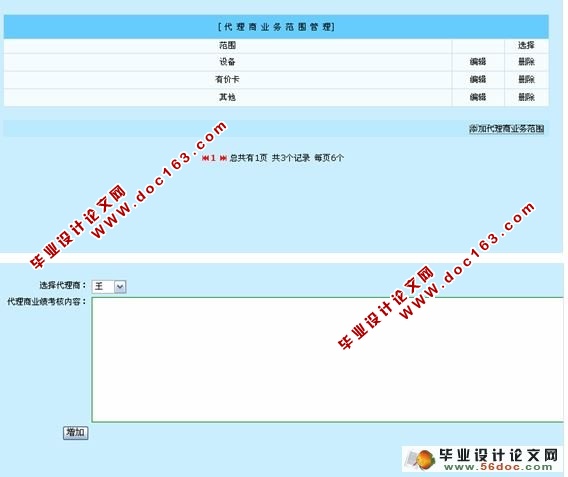
Task: Delete the 其他 row
Action: 526,97
